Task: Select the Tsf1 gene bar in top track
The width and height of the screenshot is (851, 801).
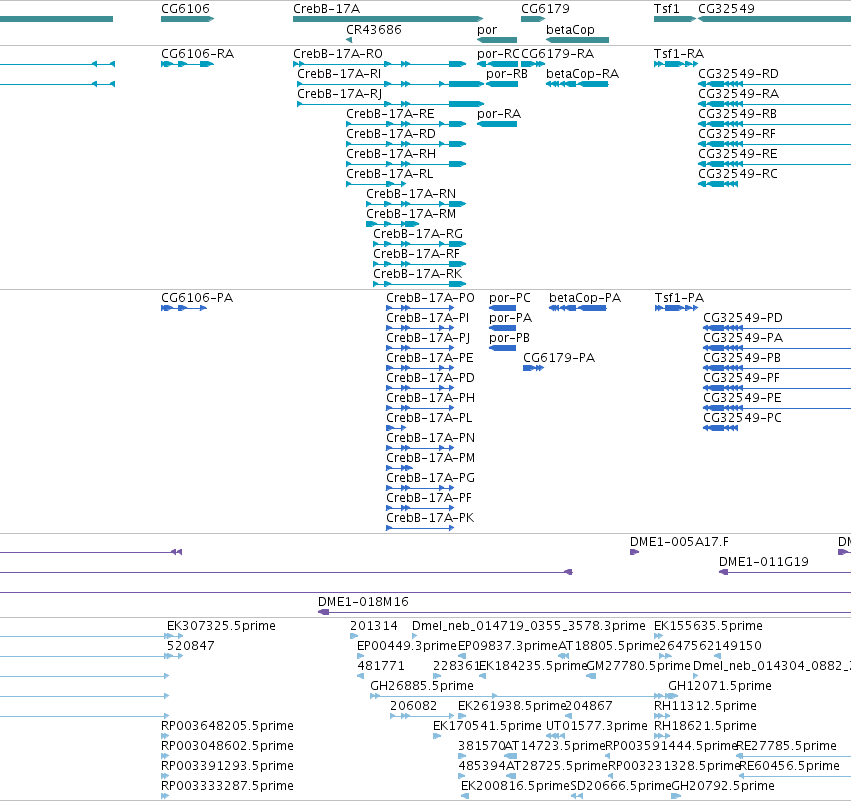Action: [675, 19]
